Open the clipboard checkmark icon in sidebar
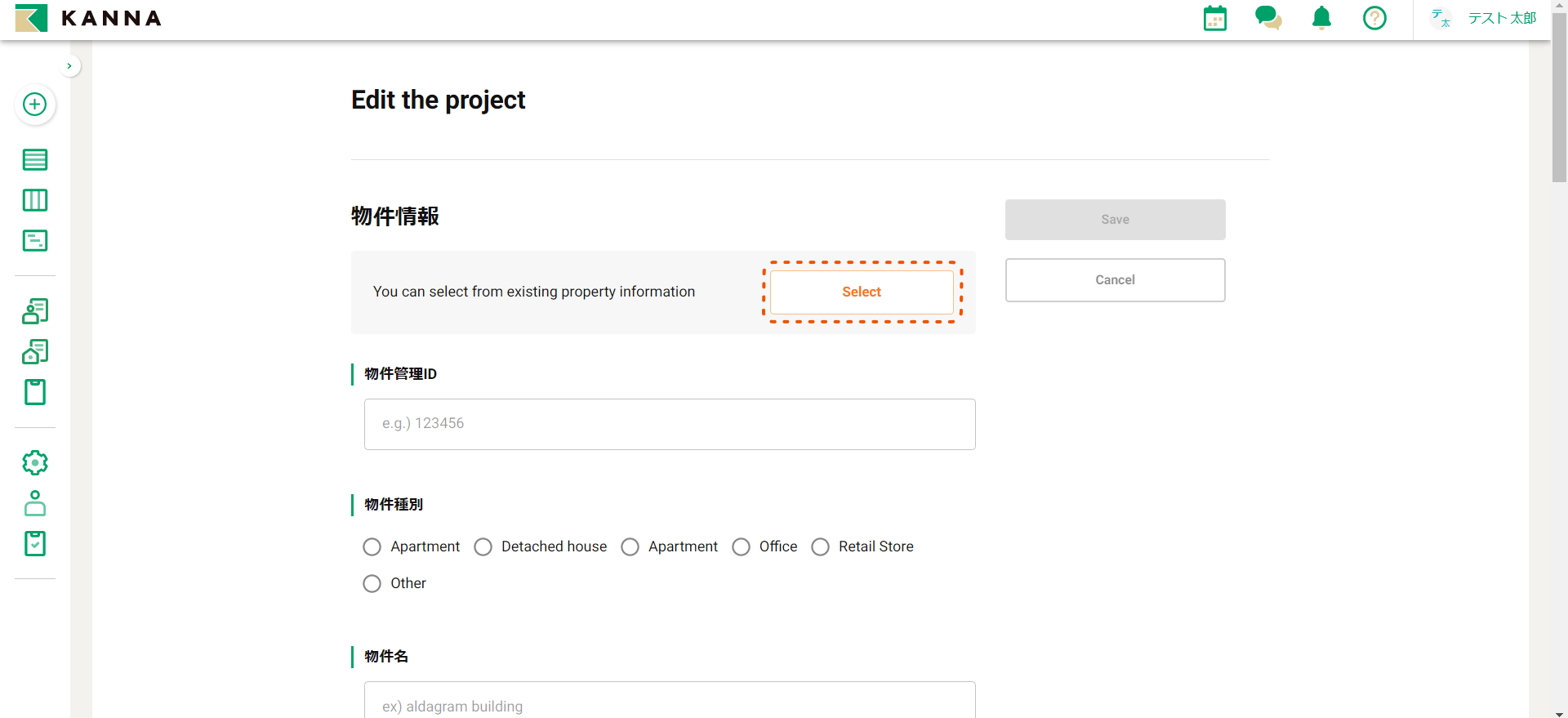 35,544
